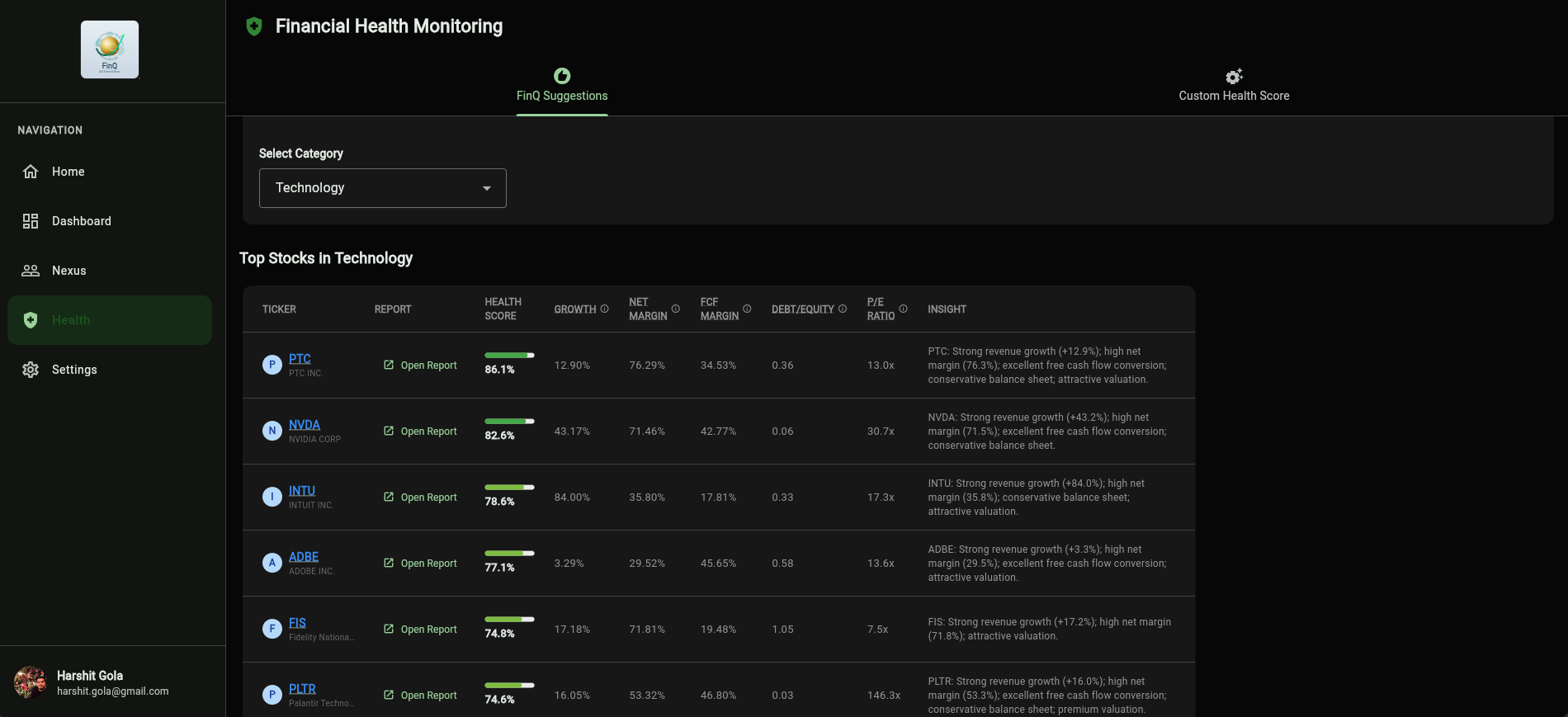The image size is (1568, 717).
Task: Click the external-link icon in NVDA row
Action: [389, 431]
